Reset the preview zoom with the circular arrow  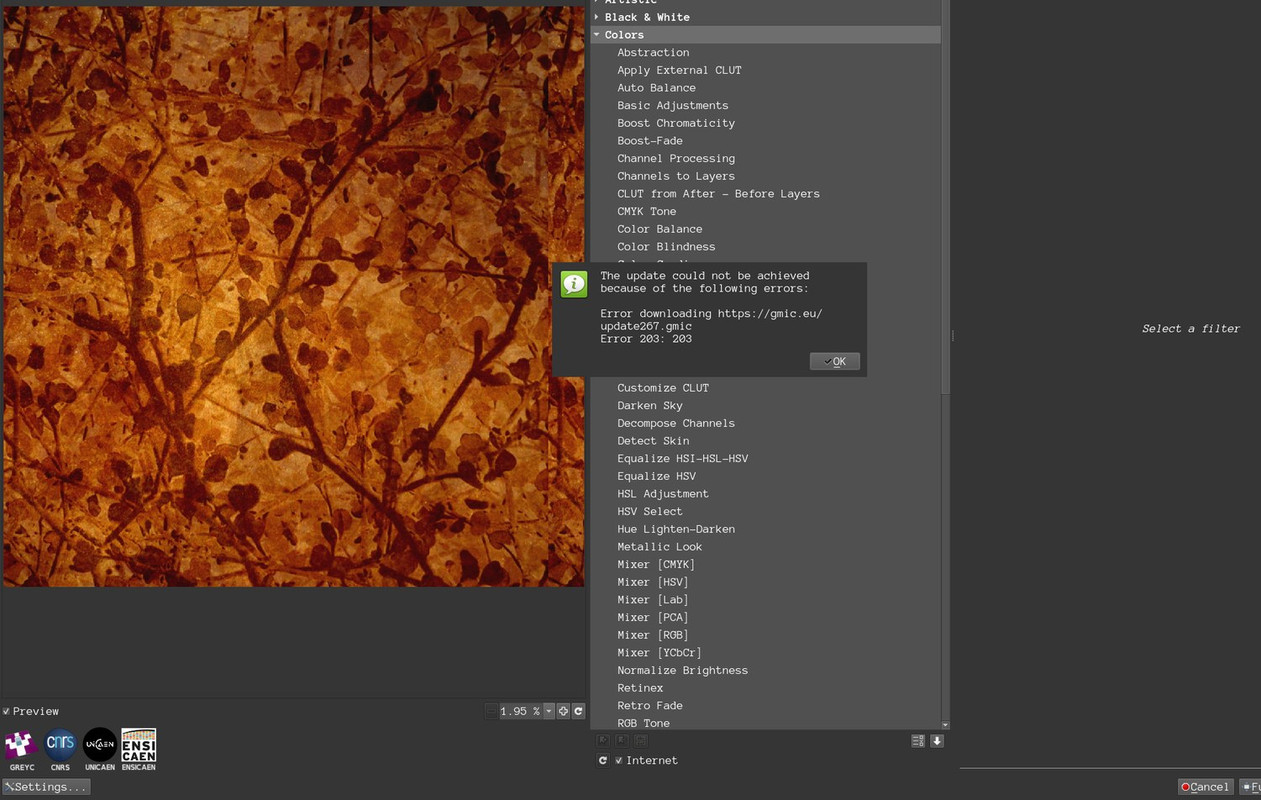pyautogui.click(x=578, y=711)
